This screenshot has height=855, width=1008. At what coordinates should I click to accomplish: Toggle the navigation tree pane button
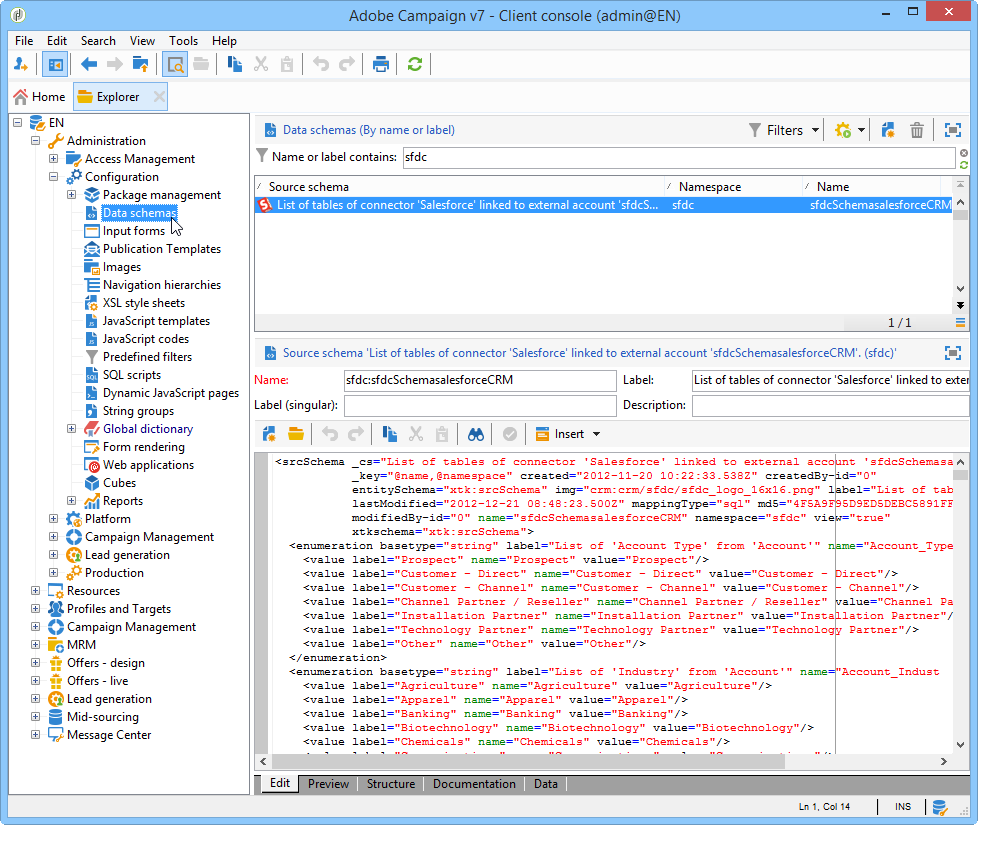(x=55, y=65)
